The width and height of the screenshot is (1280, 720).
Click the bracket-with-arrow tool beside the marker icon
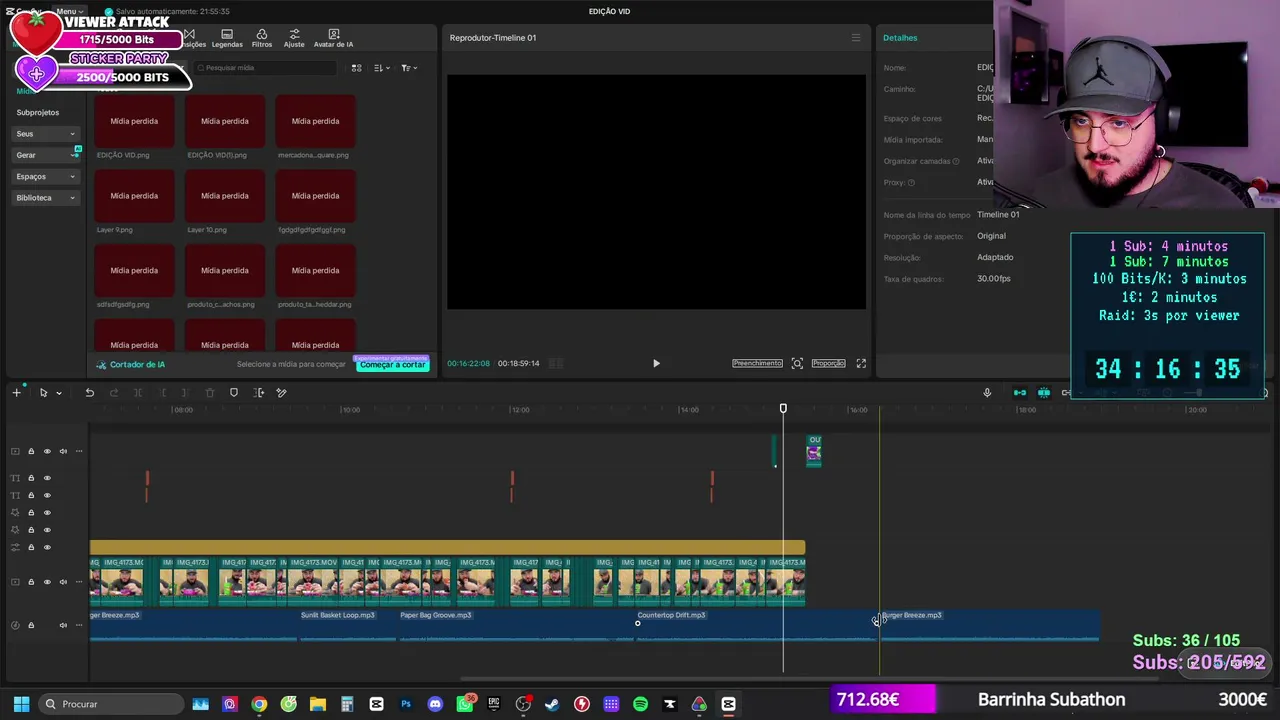[x=259, y=393]
